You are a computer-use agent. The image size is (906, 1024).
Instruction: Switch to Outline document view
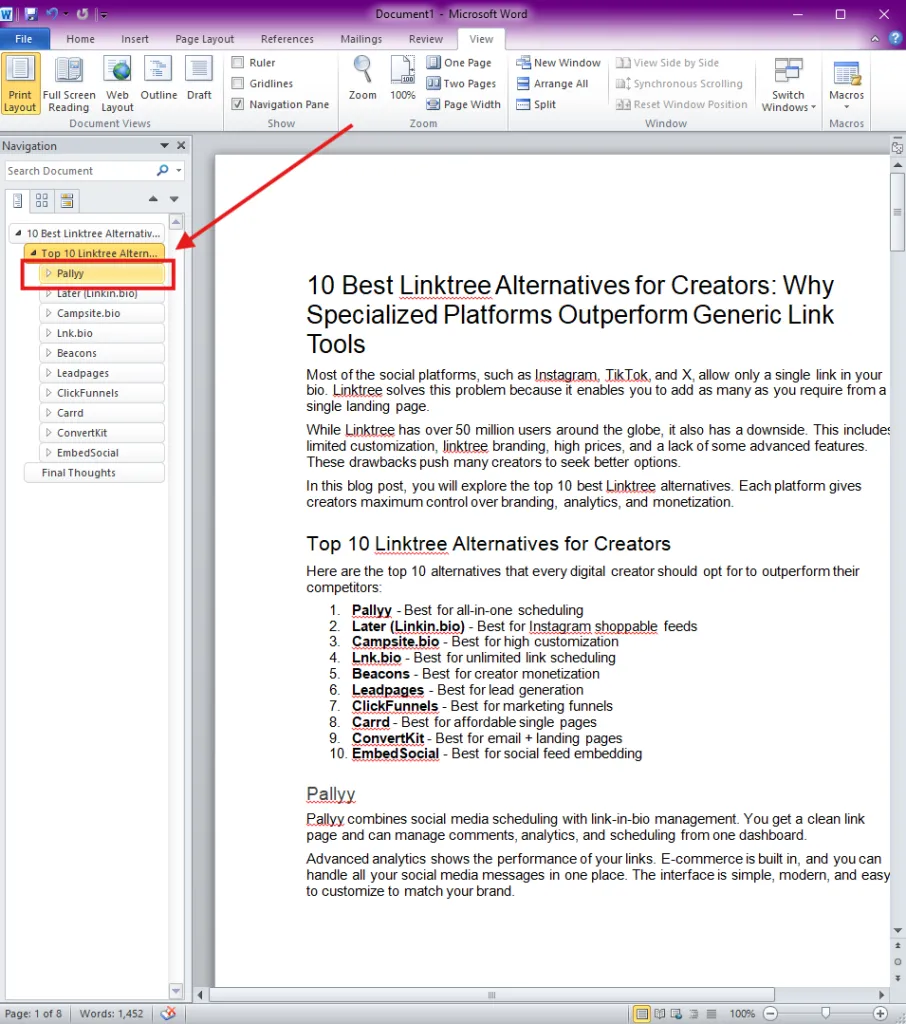[159, 78]
